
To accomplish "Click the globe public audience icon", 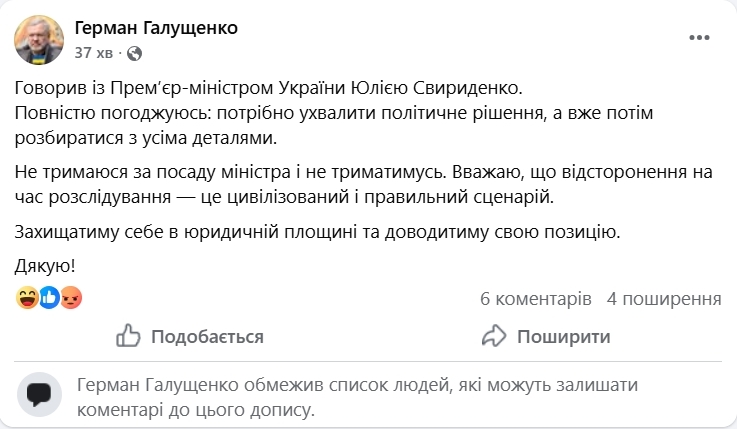I will click(x=136, y=52).
